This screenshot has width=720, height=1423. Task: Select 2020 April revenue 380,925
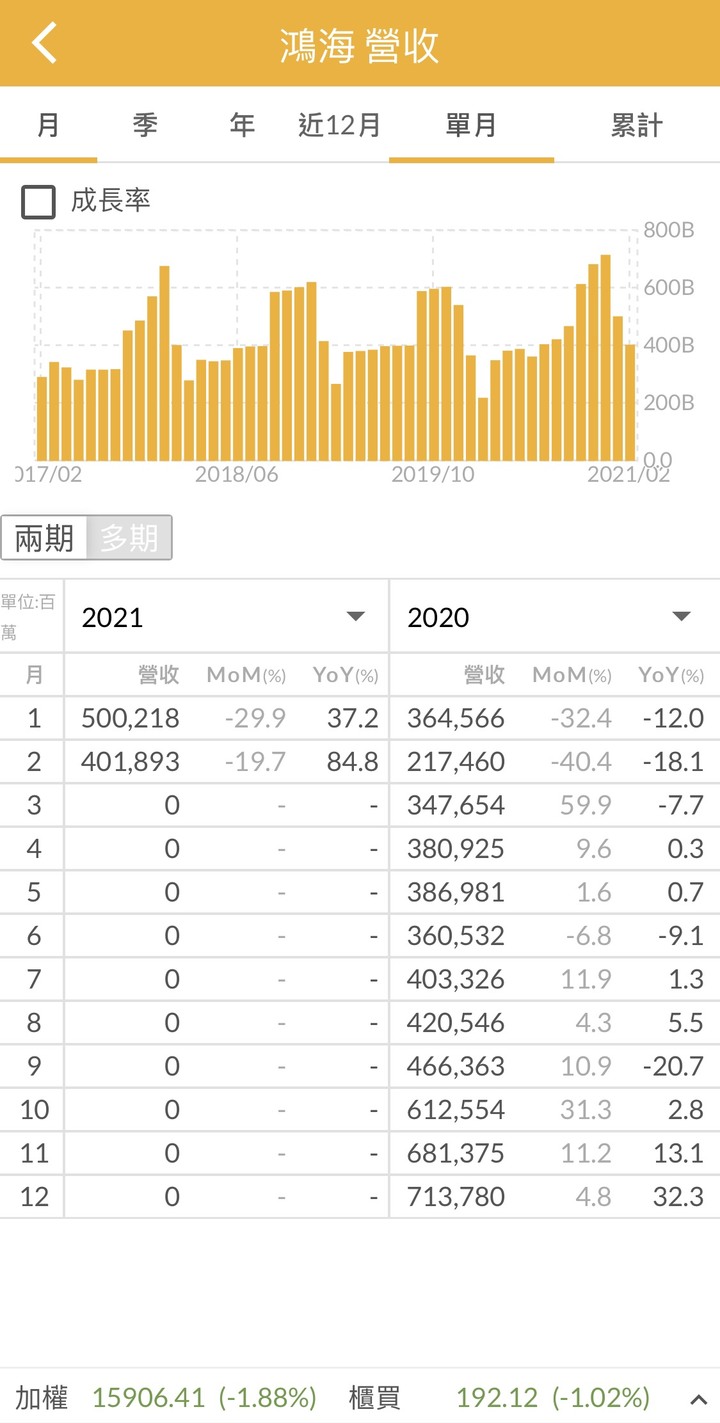click(456, 849)
